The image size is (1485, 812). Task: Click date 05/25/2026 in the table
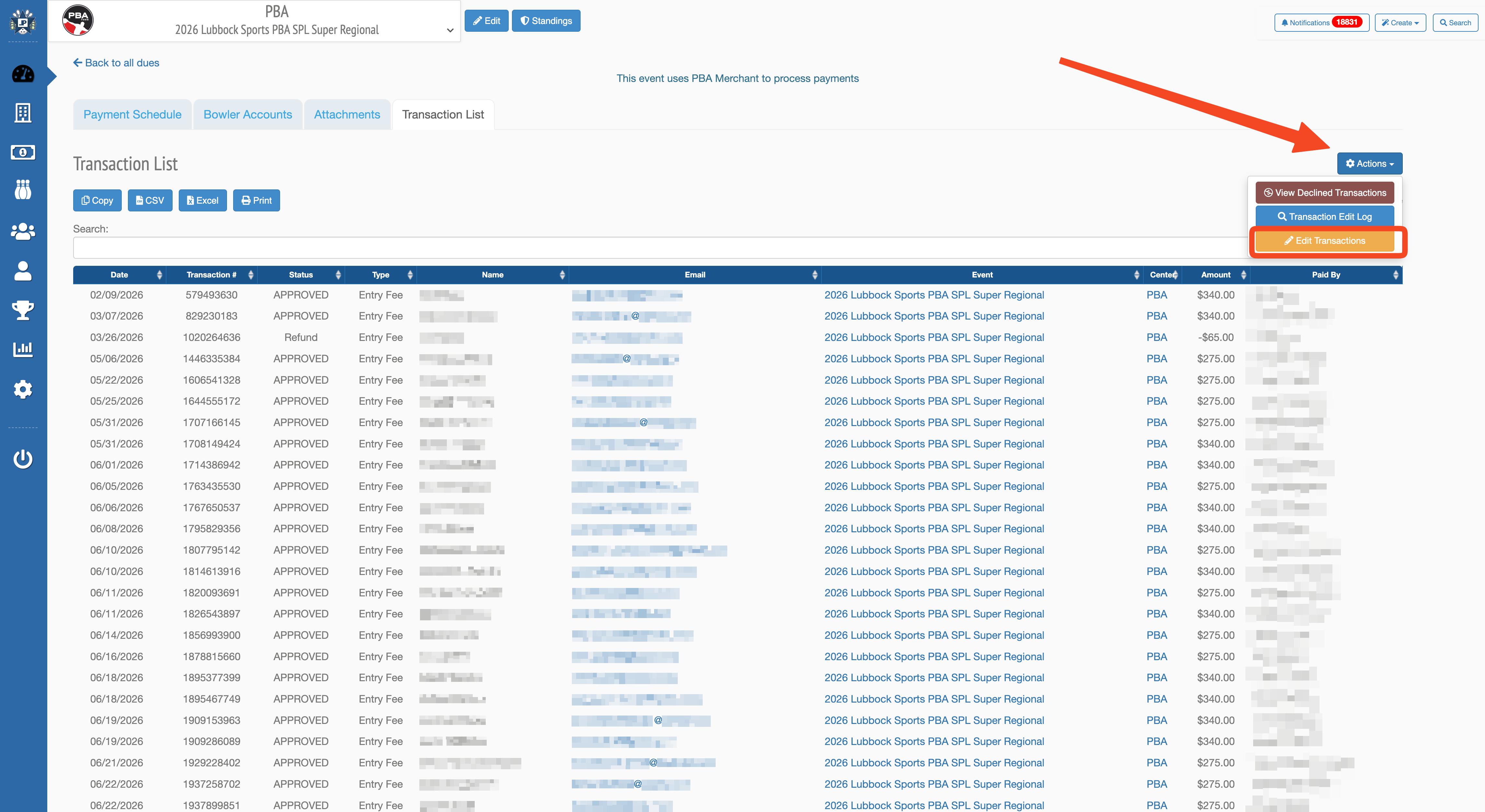117,401
